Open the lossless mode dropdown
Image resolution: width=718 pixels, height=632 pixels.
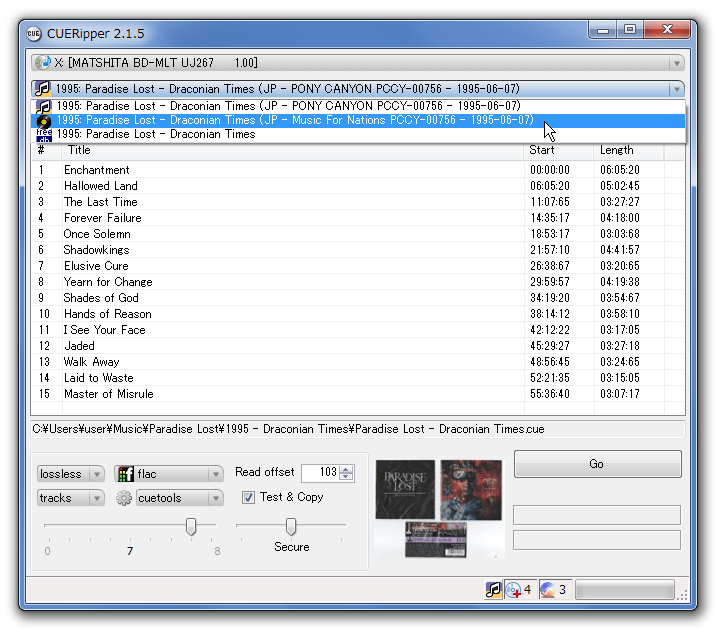point(71,474)
